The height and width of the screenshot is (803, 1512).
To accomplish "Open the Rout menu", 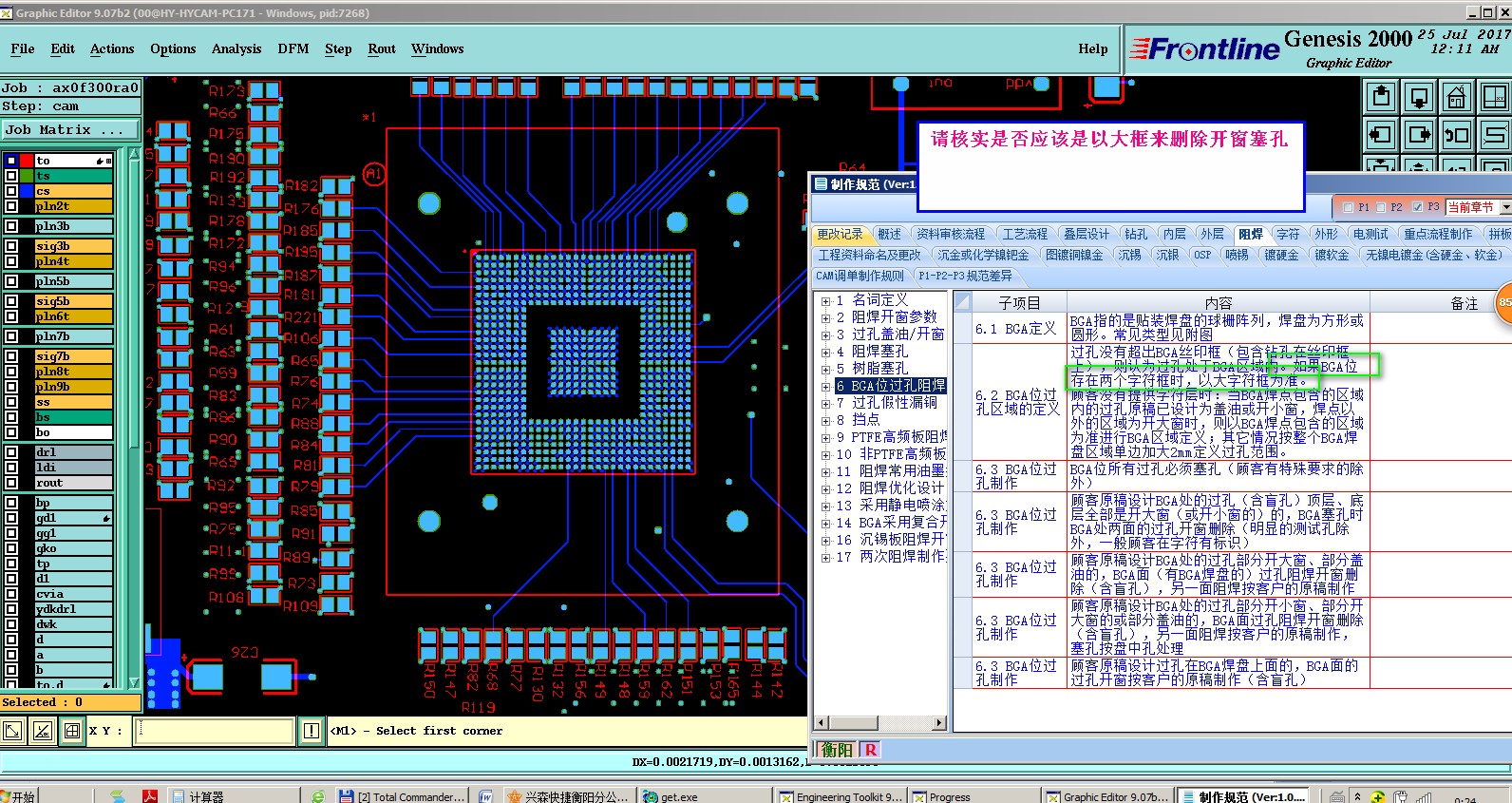I will [382, 48].
